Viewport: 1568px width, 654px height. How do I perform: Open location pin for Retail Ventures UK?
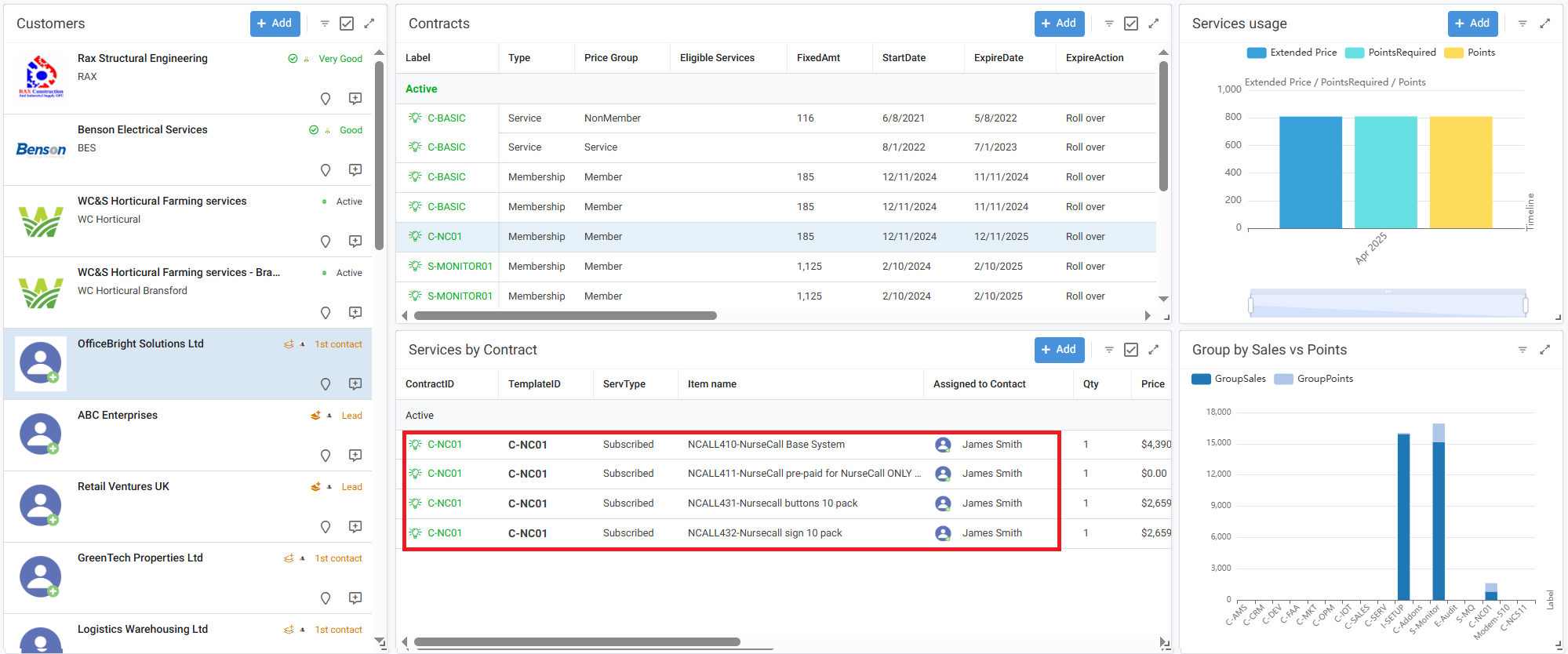tap(326, 527)
